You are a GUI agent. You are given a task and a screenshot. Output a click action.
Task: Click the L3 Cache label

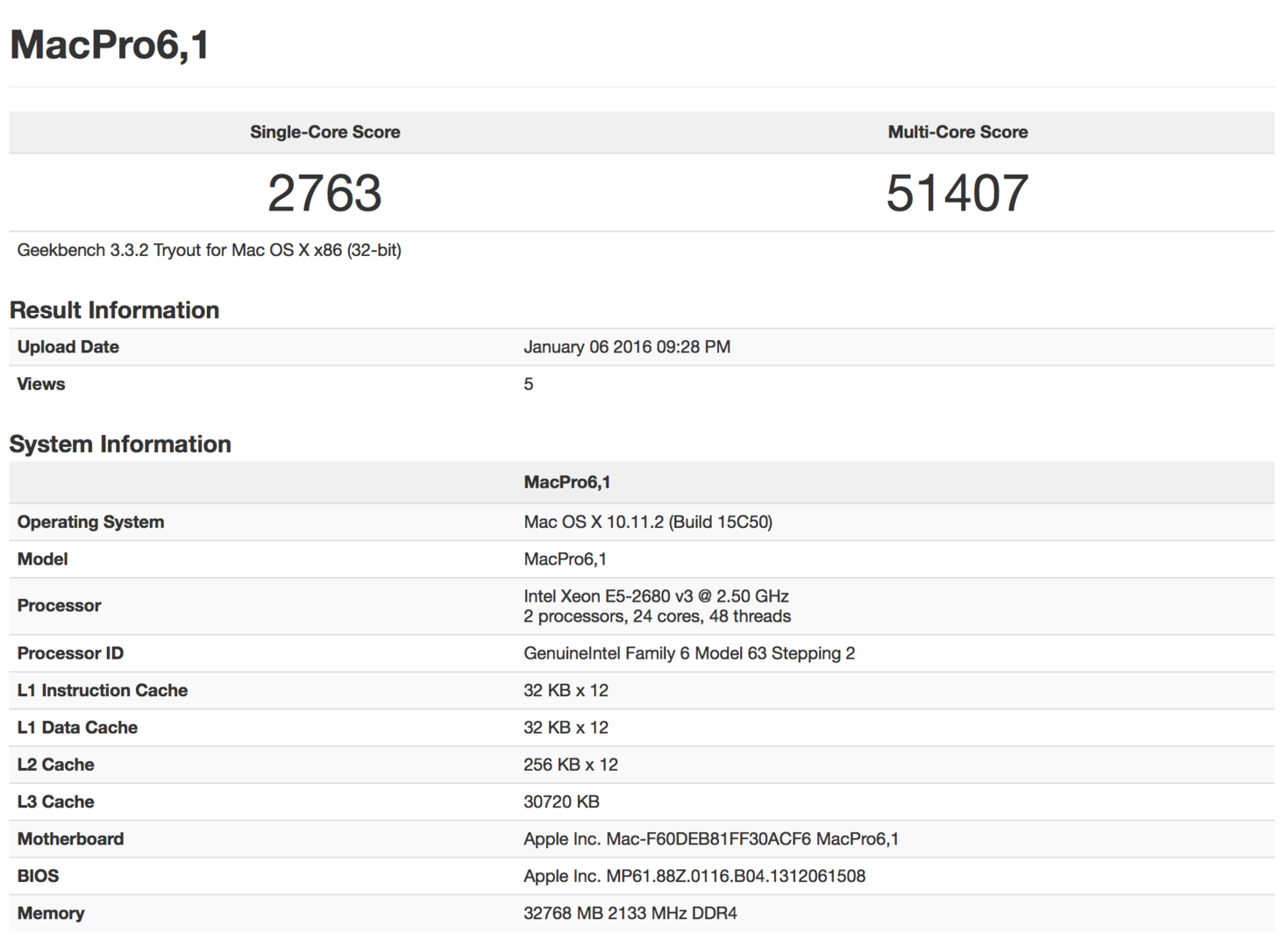(x=56, y=802)
